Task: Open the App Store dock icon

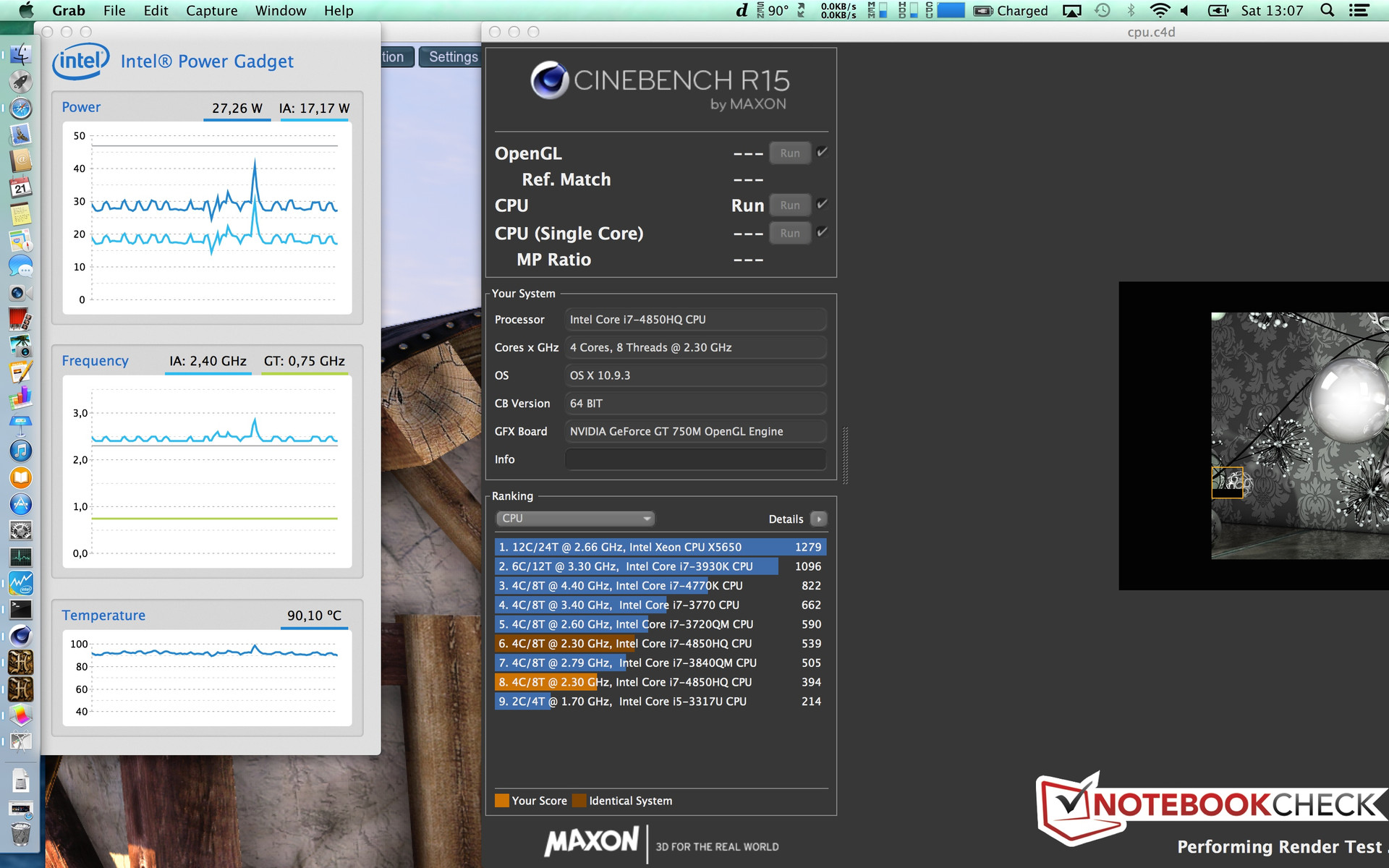Action: pos(21,504)
